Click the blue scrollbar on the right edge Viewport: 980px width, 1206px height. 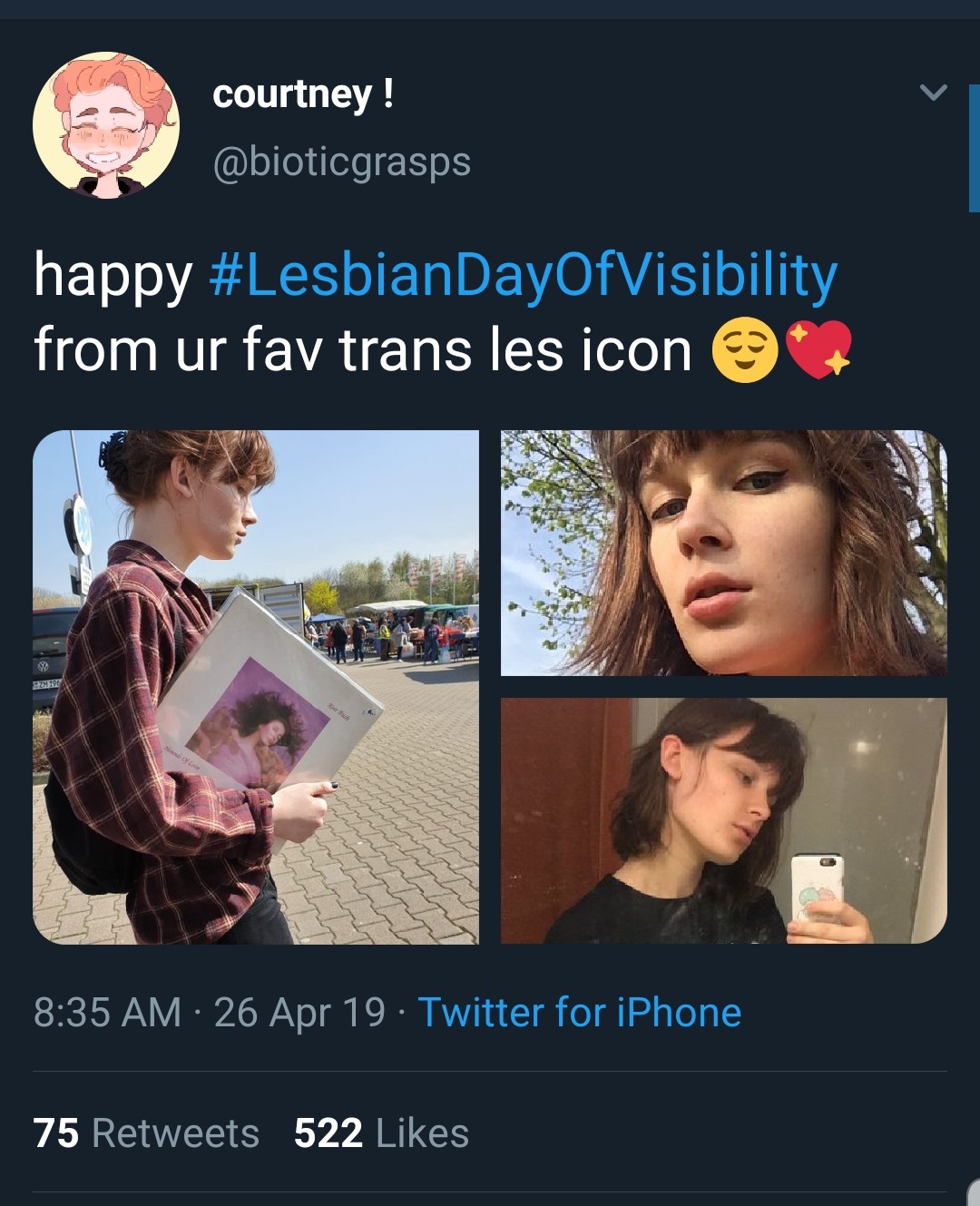click(974, 148)
